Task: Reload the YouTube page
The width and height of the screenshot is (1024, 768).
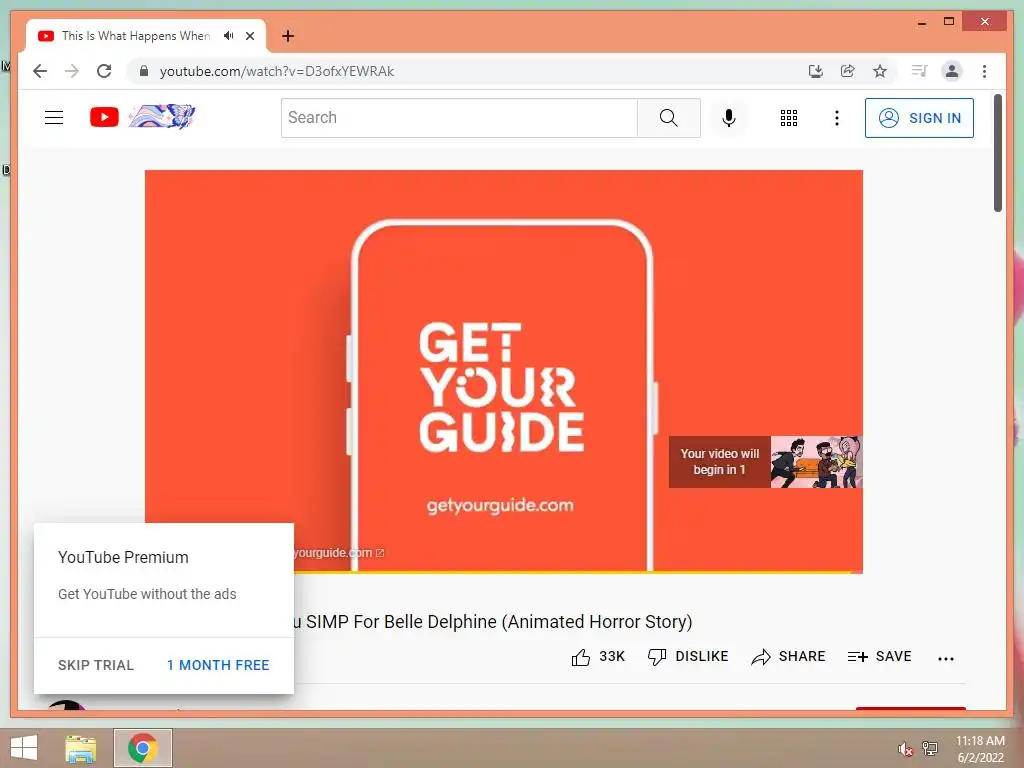Action: coord(104,71)
